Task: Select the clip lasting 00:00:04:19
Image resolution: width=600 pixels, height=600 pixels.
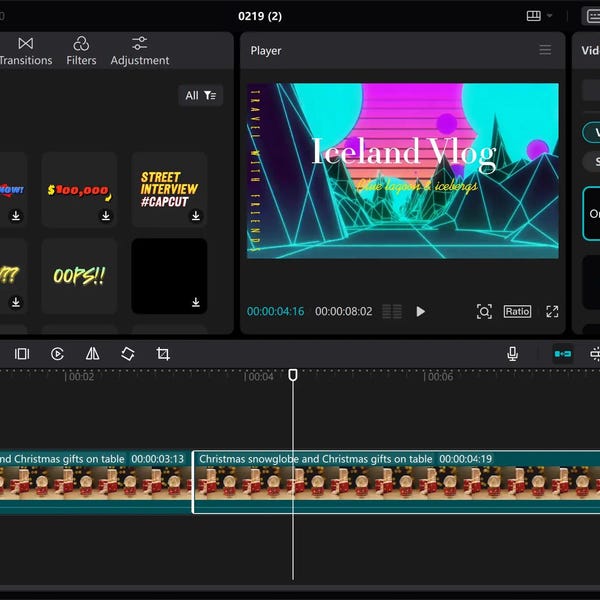Action: point(396,483)
